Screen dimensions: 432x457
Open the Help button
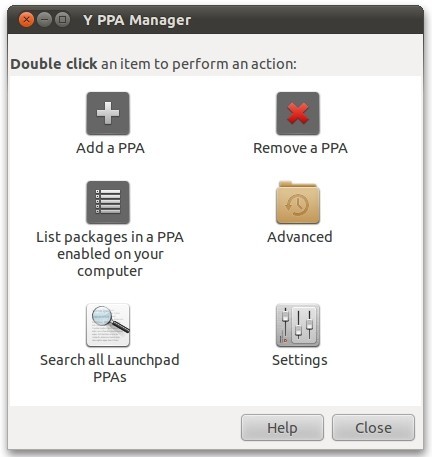(282, 428)
